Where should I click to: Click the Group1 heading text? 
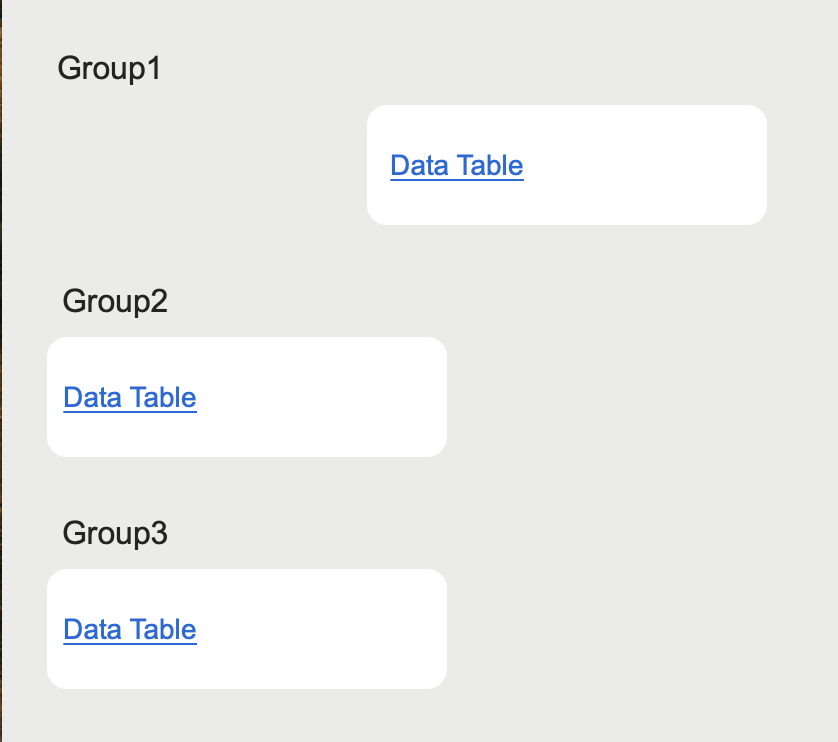pyautogui.click(x=109, y=68)
